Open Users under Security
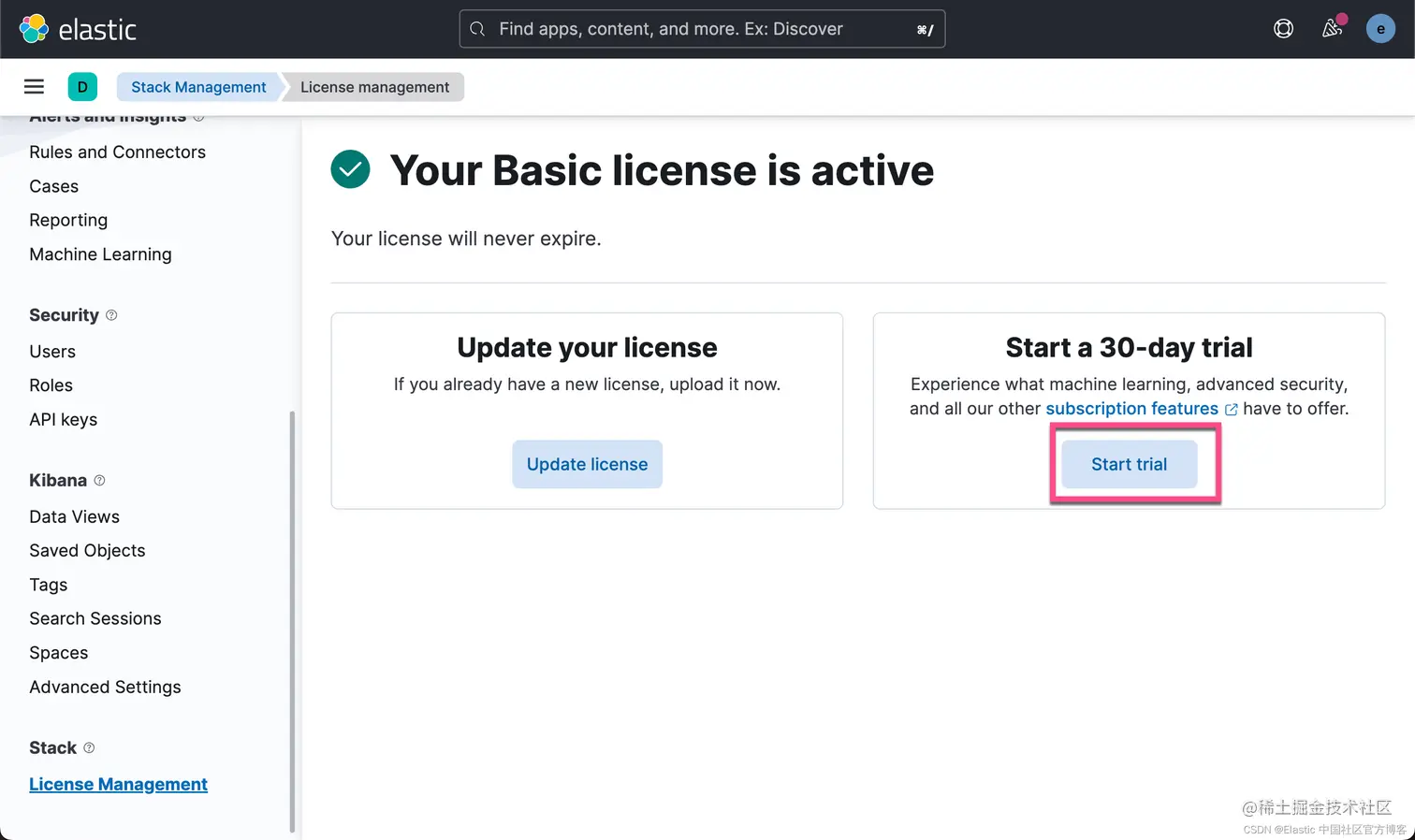The width and height of the screenshot is (1415, 840). pos(52,352)
